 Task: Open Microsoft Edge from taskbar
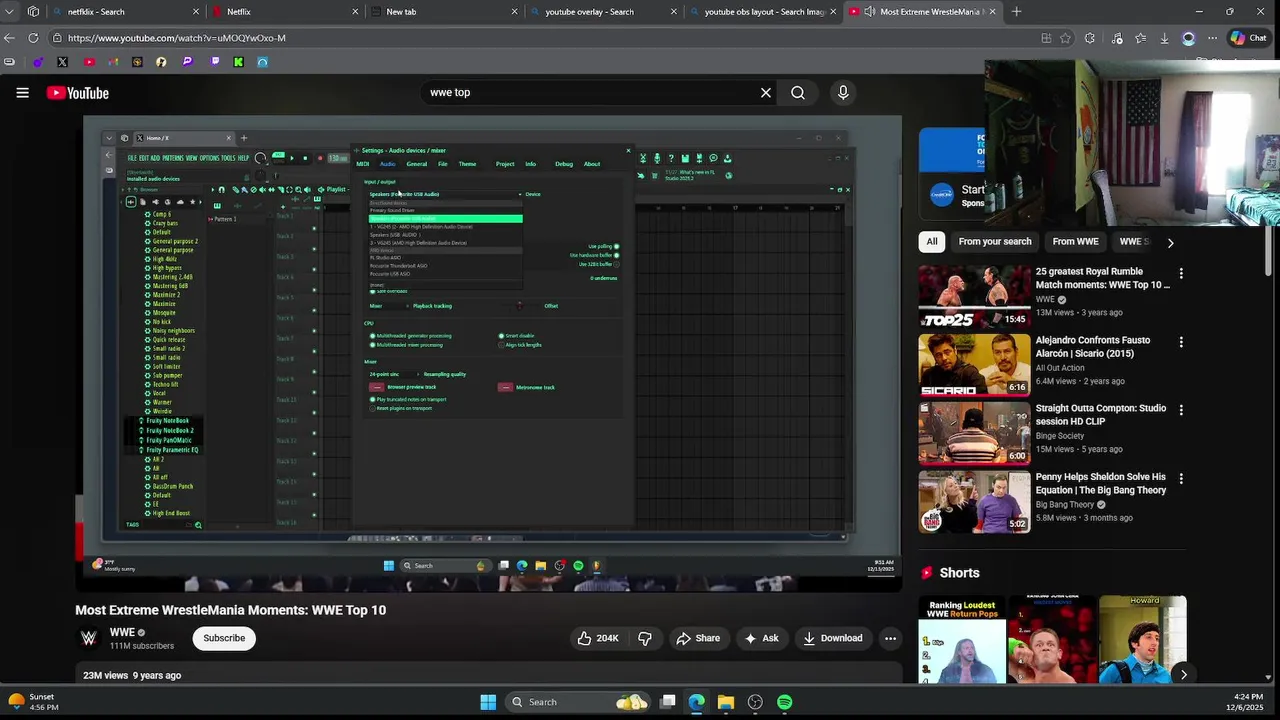696,702
